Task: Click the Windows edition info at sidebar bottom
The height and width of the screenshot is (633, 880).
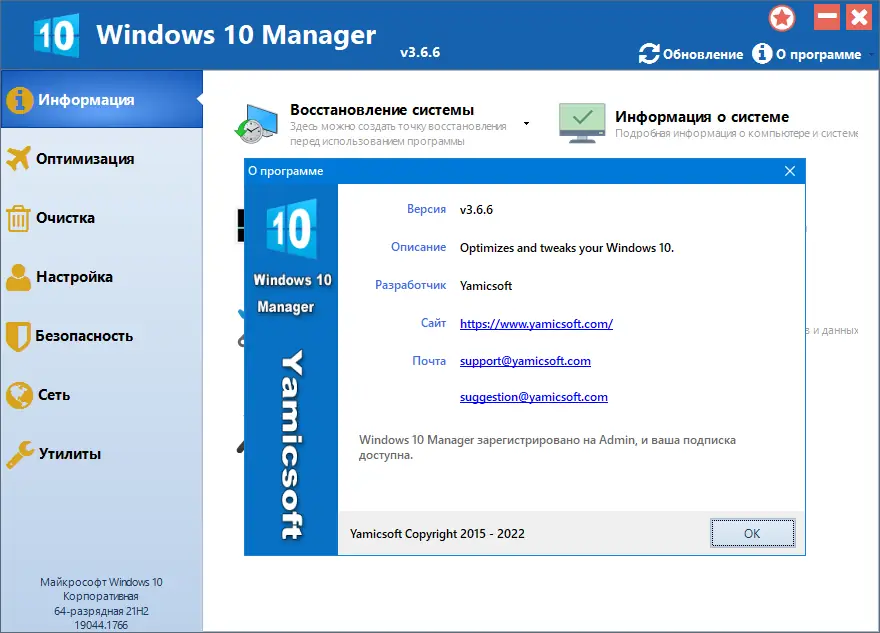Action: point(101,603)
